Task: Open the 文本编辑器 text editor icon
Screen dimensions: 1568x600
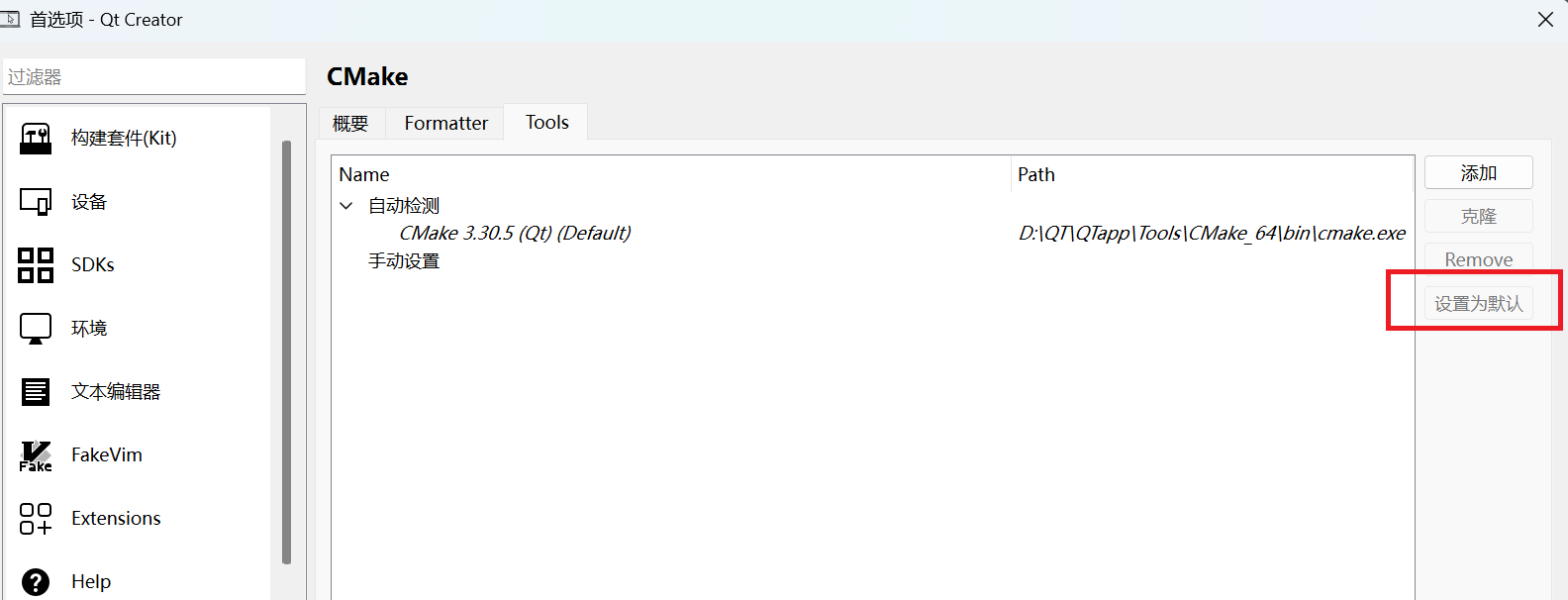Action: click(x=36, y=392)
